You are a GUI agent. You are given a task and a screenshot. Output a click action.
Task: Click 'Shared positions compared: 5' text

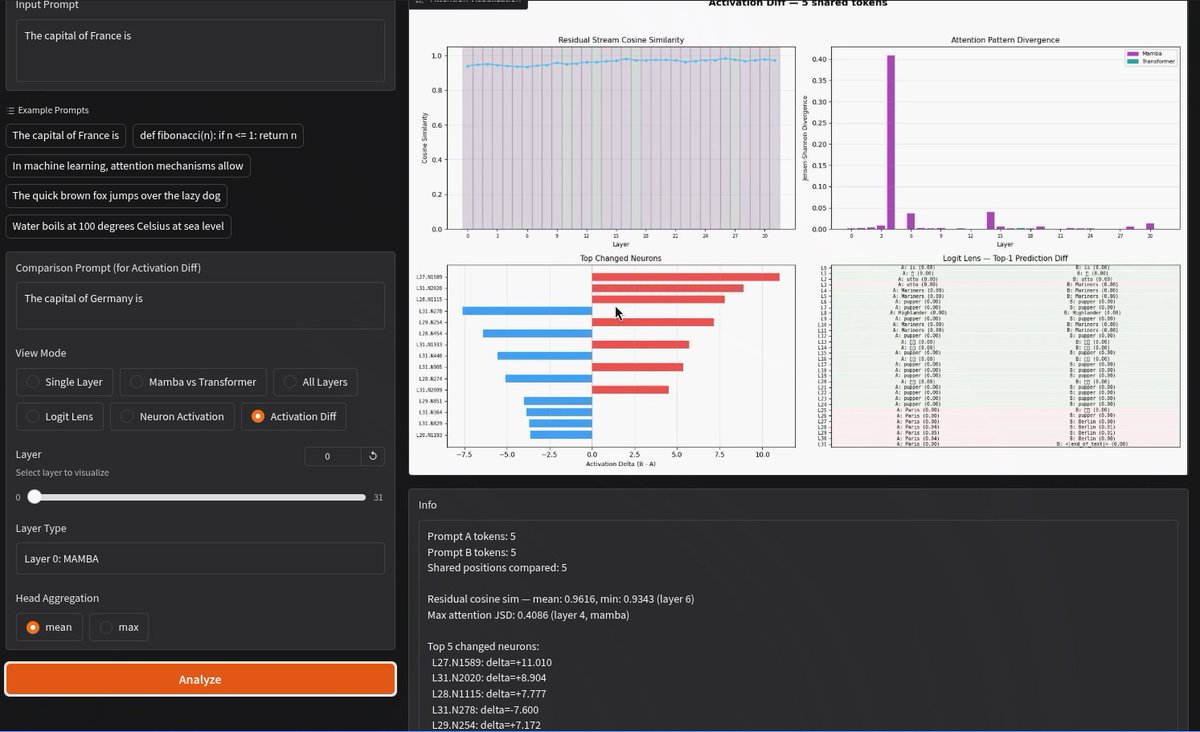tap(497, 568)
